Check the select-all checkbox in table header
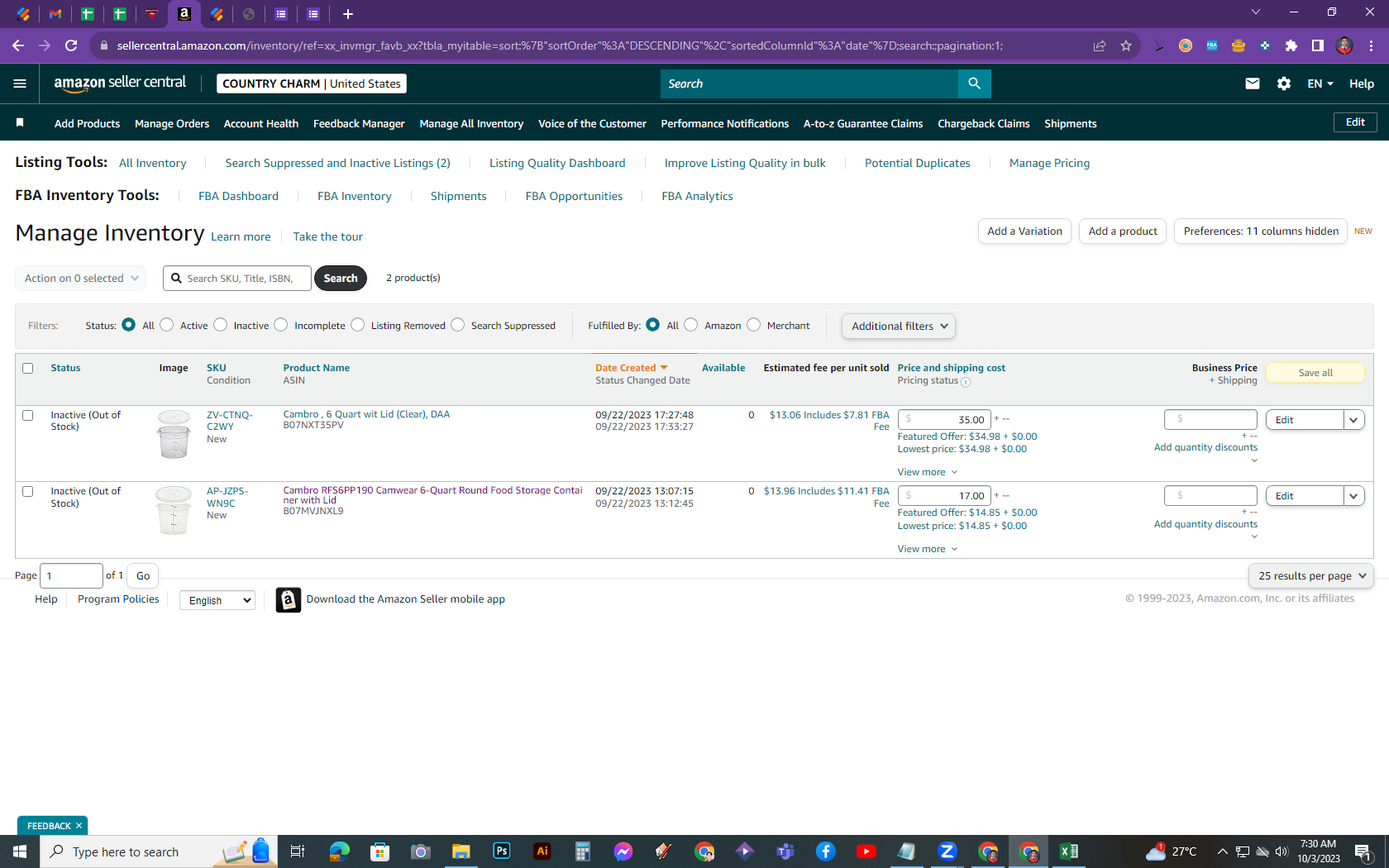The height and width of the screenshot is (868, 1389). coord(28,369)
